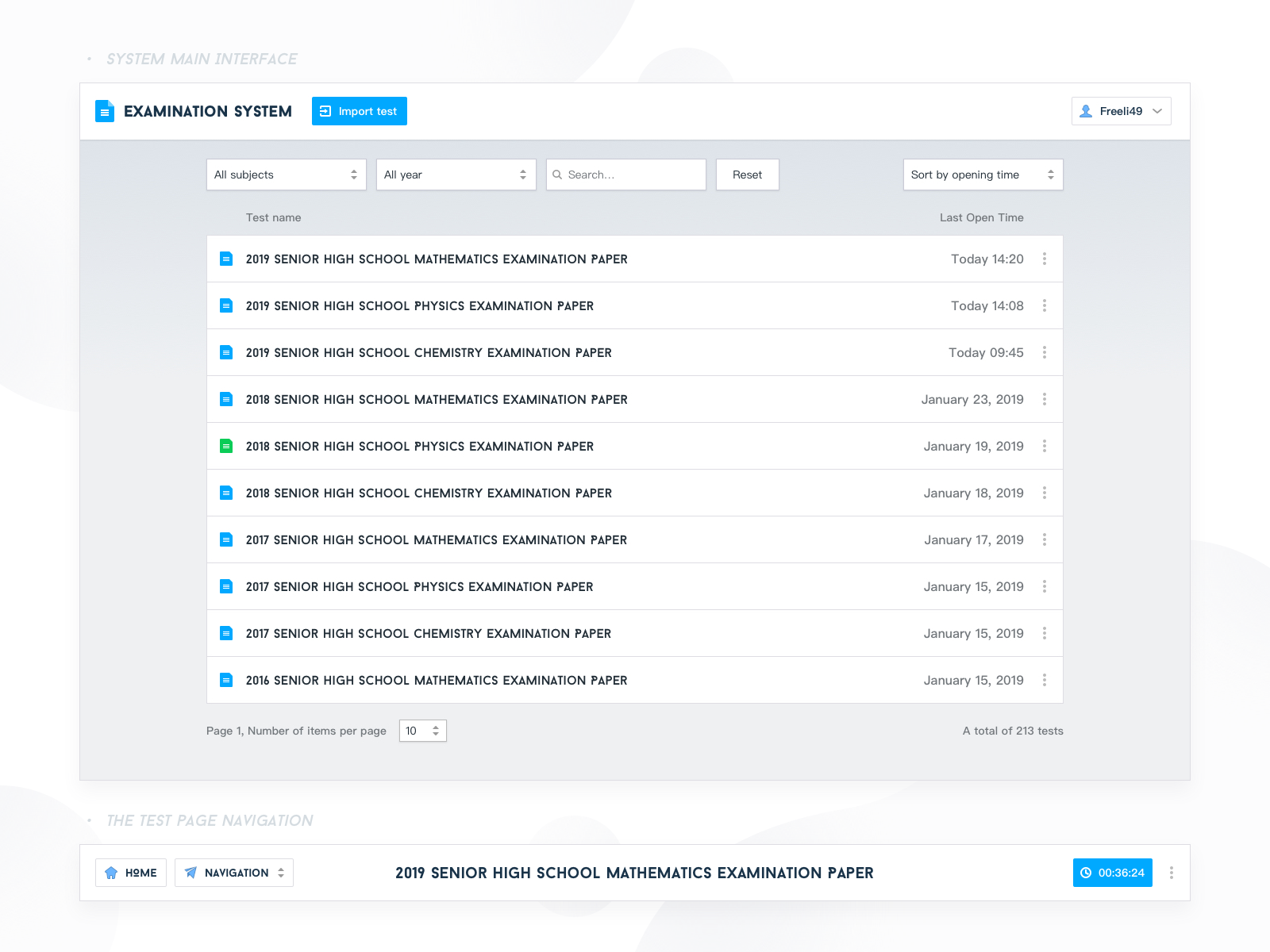Open the test page kebab menu beside timer
Screen dimensions: 1270x952
pyautogui.click(x=1171, y=873)
